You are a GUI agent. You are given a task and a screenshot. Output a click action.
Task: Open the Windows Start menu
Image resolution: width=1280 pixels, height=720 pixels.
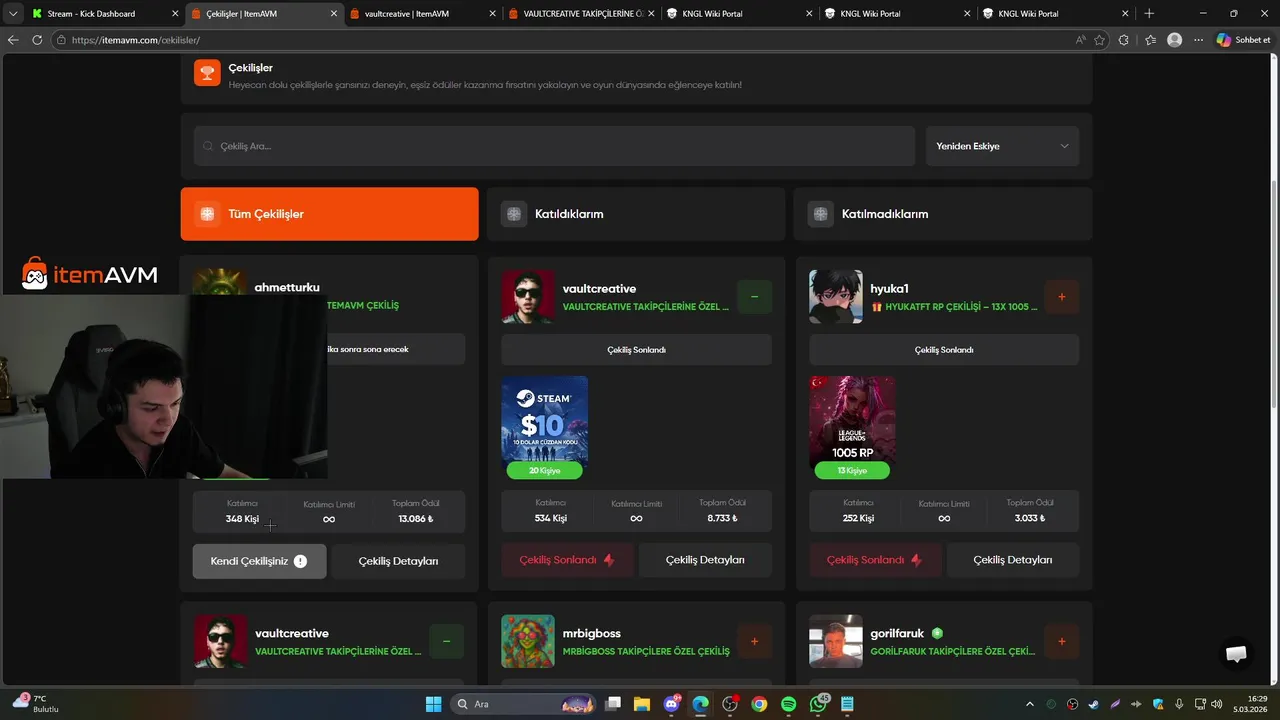[433, 704]
